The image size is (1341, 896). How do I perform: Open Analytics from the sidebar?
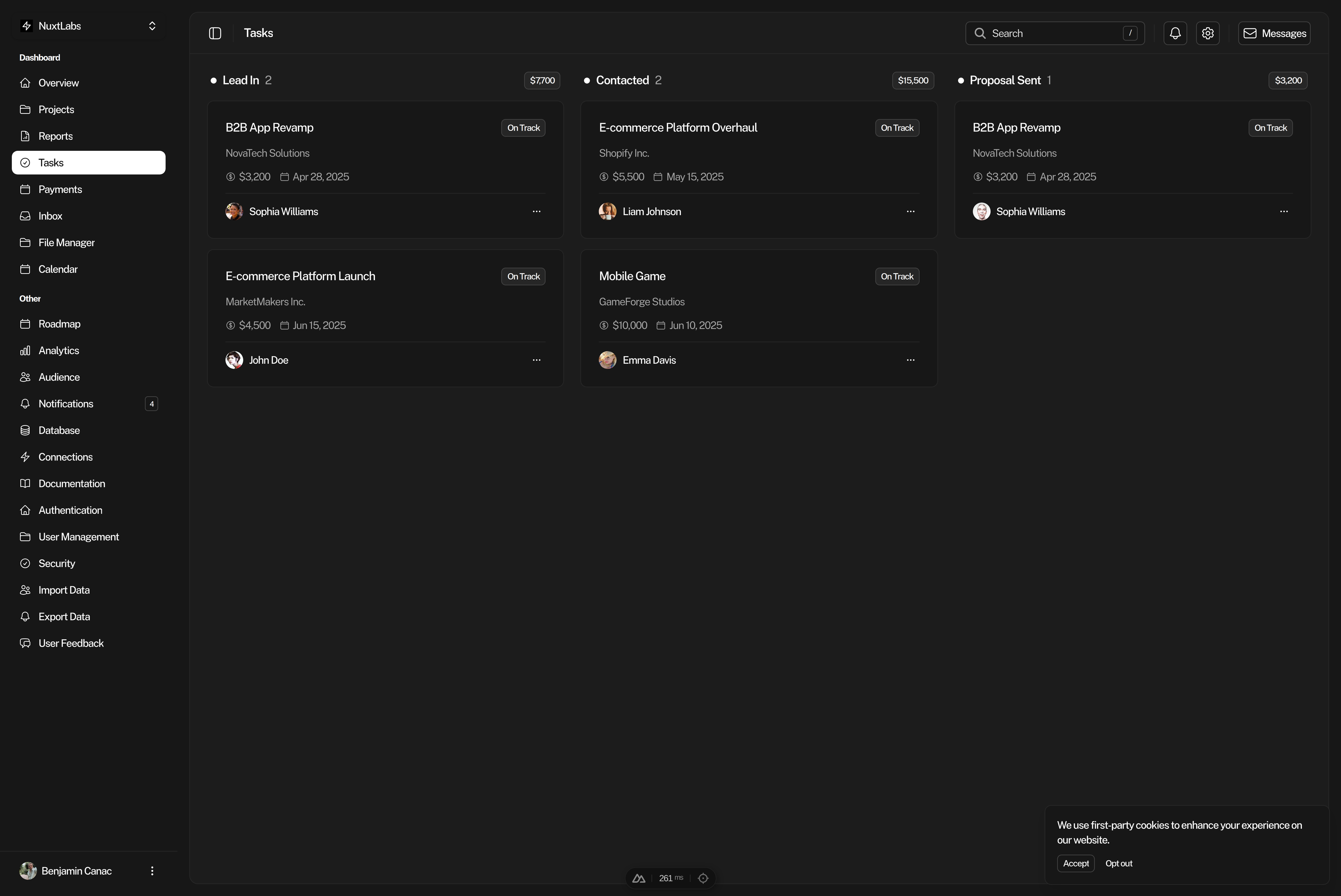[58, 350]
